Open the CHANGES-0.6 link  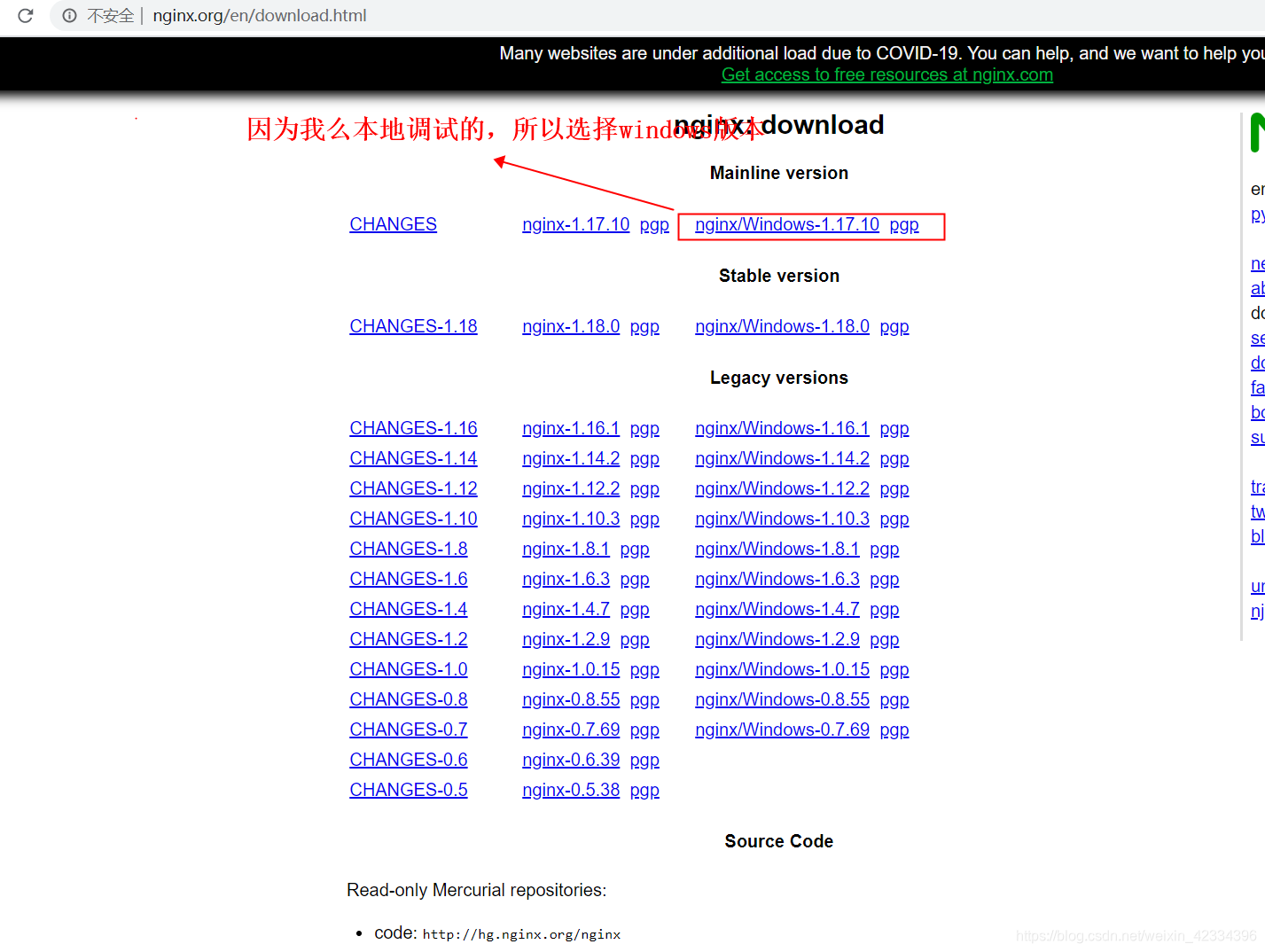[x=408, y=760]
